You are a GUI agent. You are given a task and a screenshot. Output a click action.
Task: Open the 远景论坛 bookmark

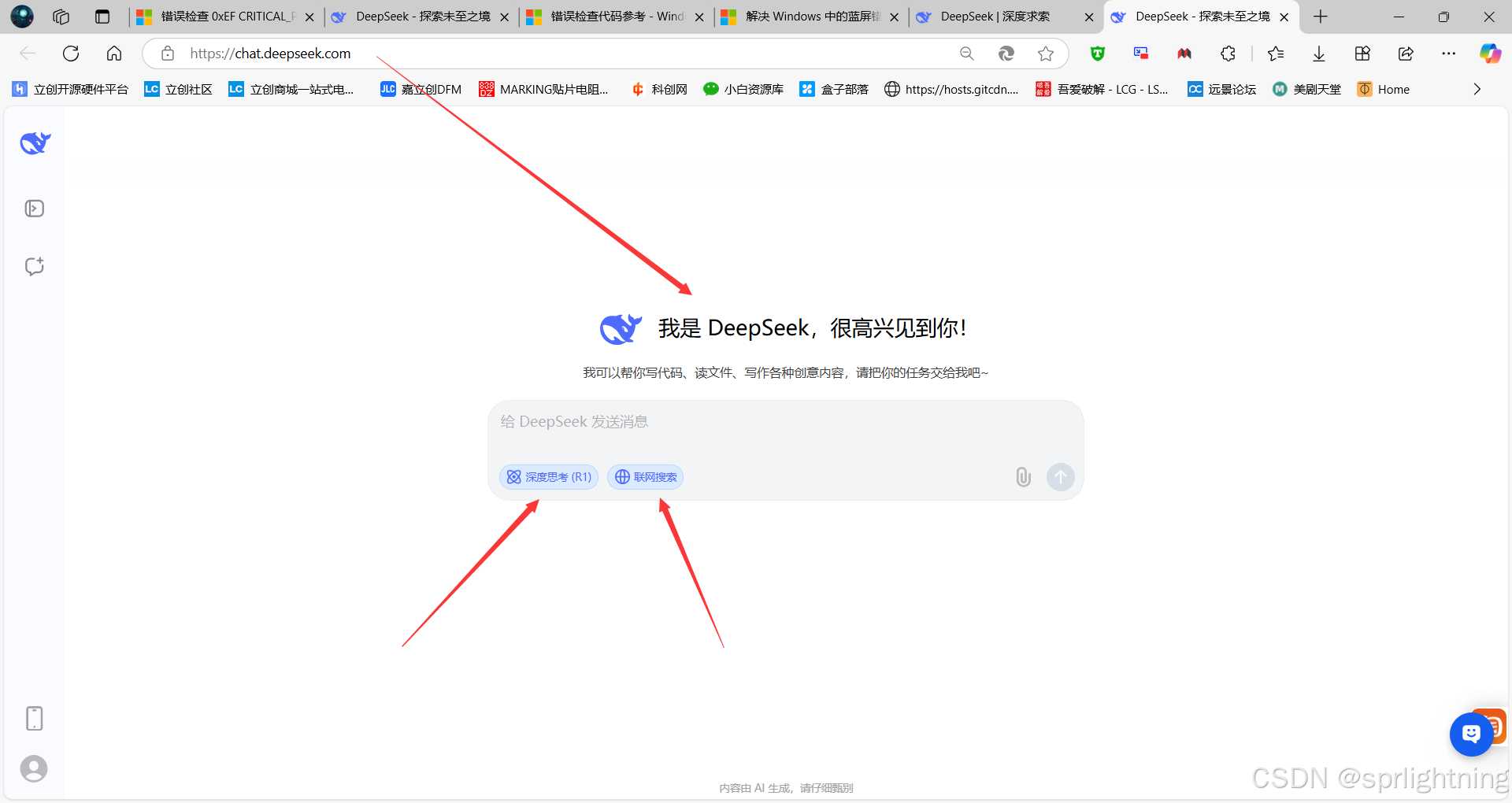tap(1222, 89)
